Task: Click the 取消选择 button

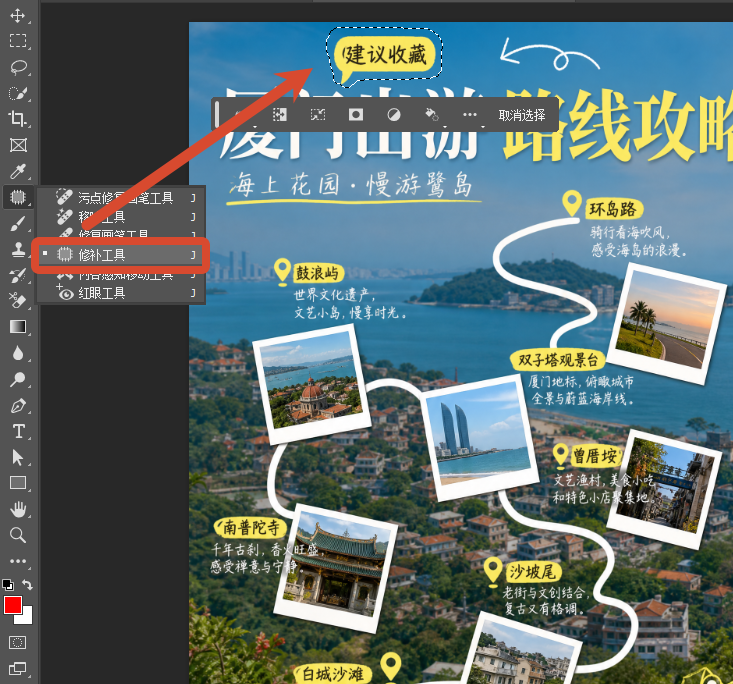Action: [x=522, y=115]
